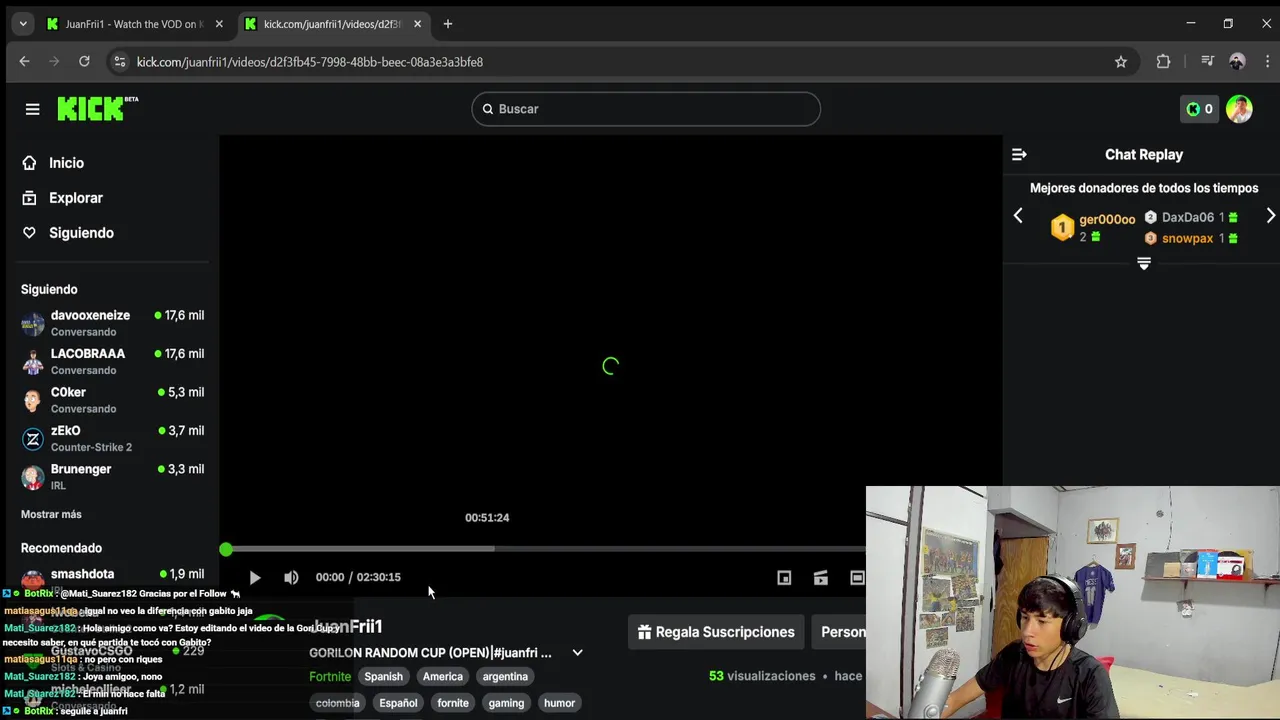The width and height of the screenshot is (1280, 720).
Task: Expand list with Mostrar más
Action: (x=51, y=514)
